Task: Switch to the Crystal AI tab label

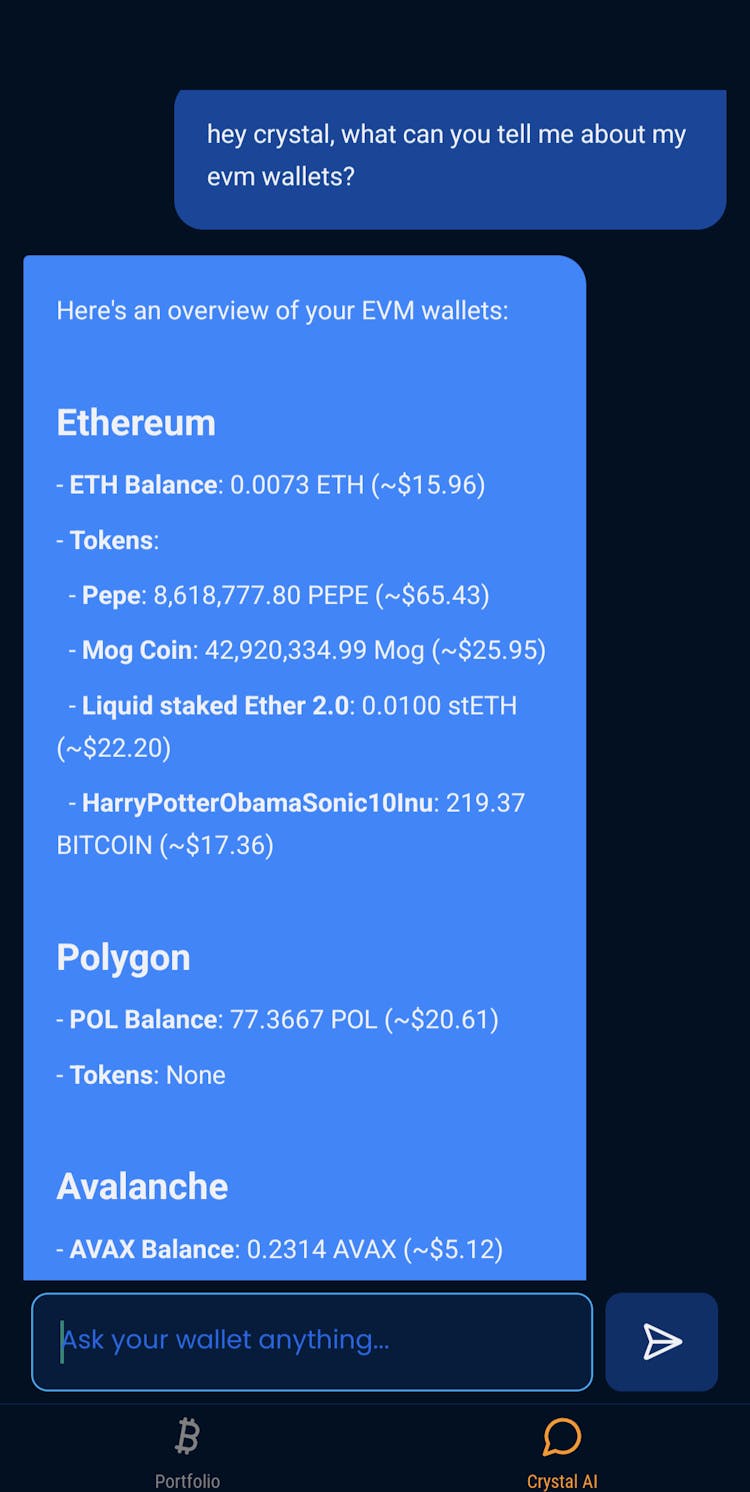Action: [x=562, y=1480]
